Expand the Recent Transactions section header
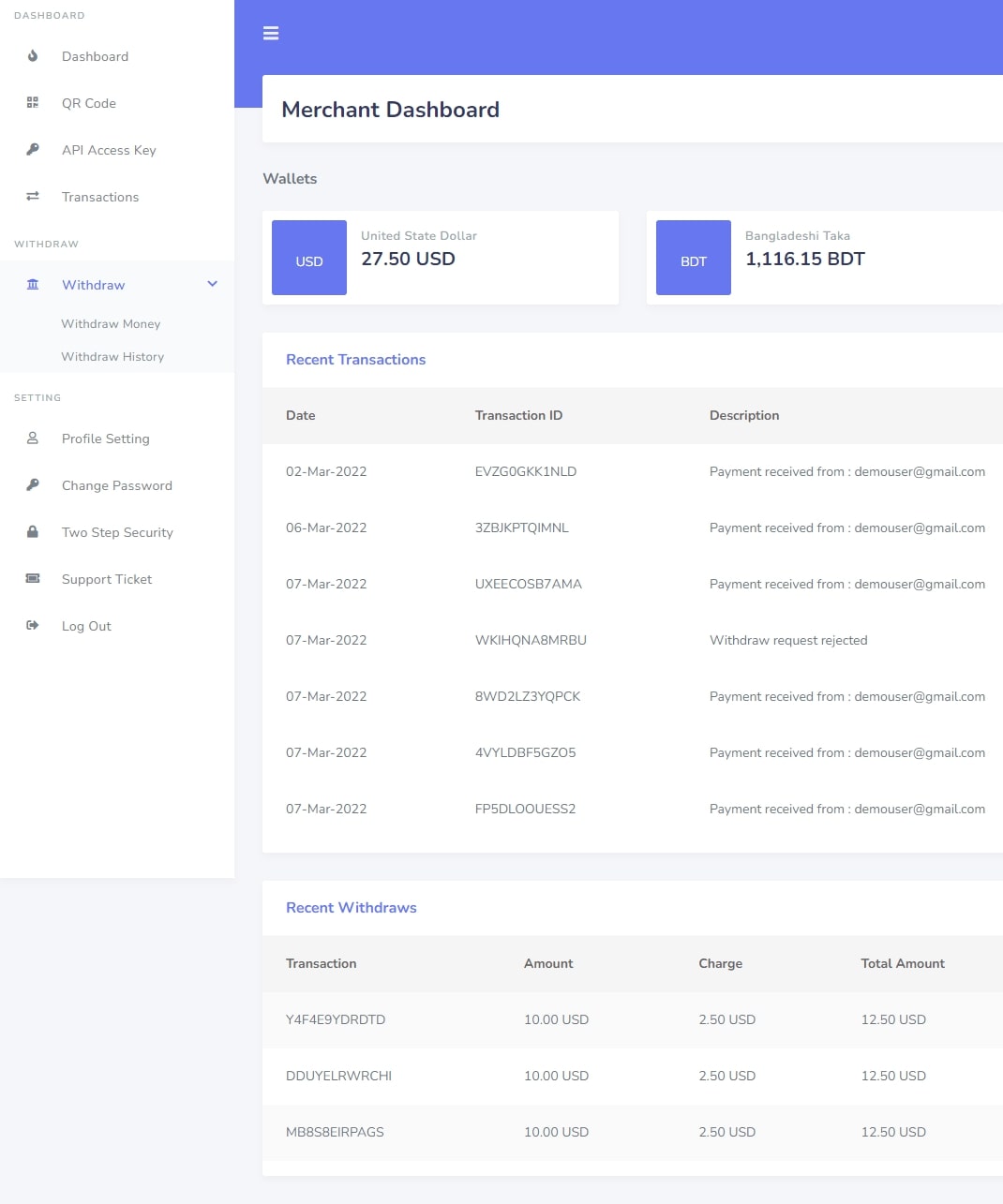This screenshot has height=1204, width=1003. pyautogui.click(x=356, y=360)
